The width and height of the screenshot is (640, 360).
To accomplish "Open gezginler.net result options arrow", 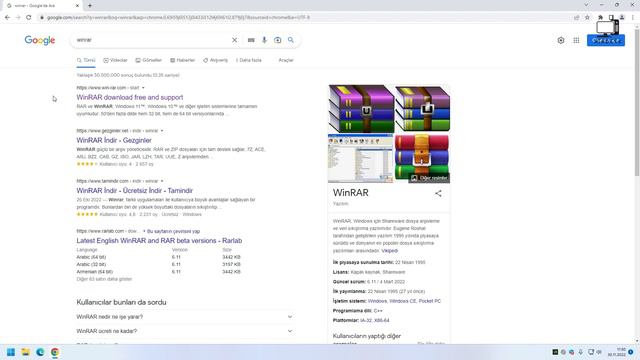I will [162, 131].
